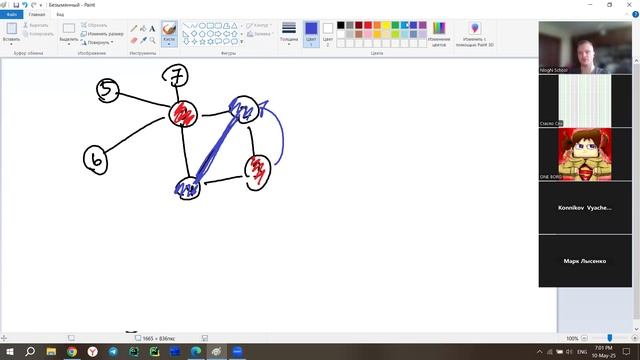Choose the Five-point star shape
This screenshot has height=360, width=640.
(x=202, y=42)
